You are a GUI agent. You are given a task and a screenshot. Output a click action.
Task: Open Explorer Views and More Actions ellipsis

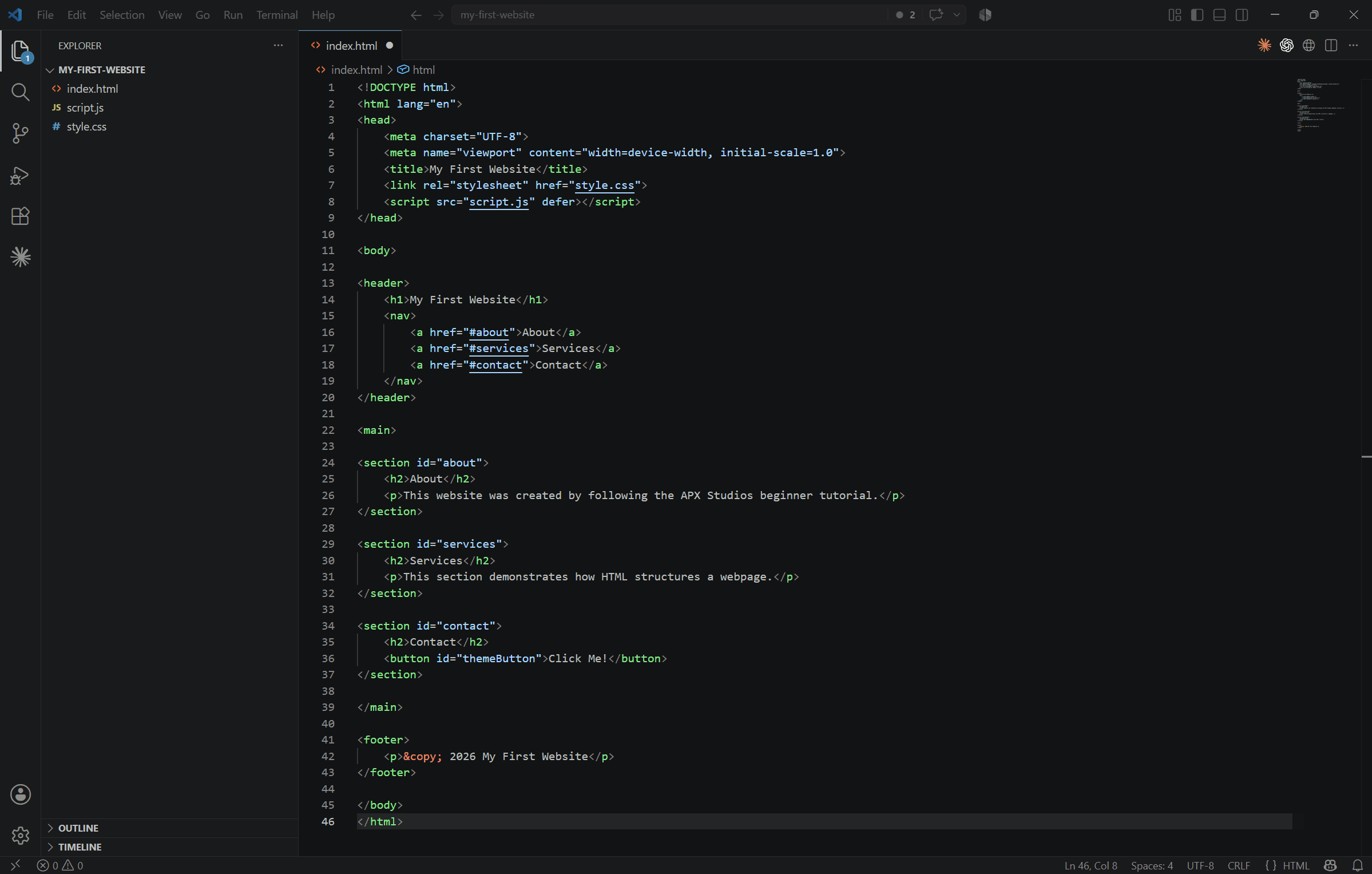[278, 45]
